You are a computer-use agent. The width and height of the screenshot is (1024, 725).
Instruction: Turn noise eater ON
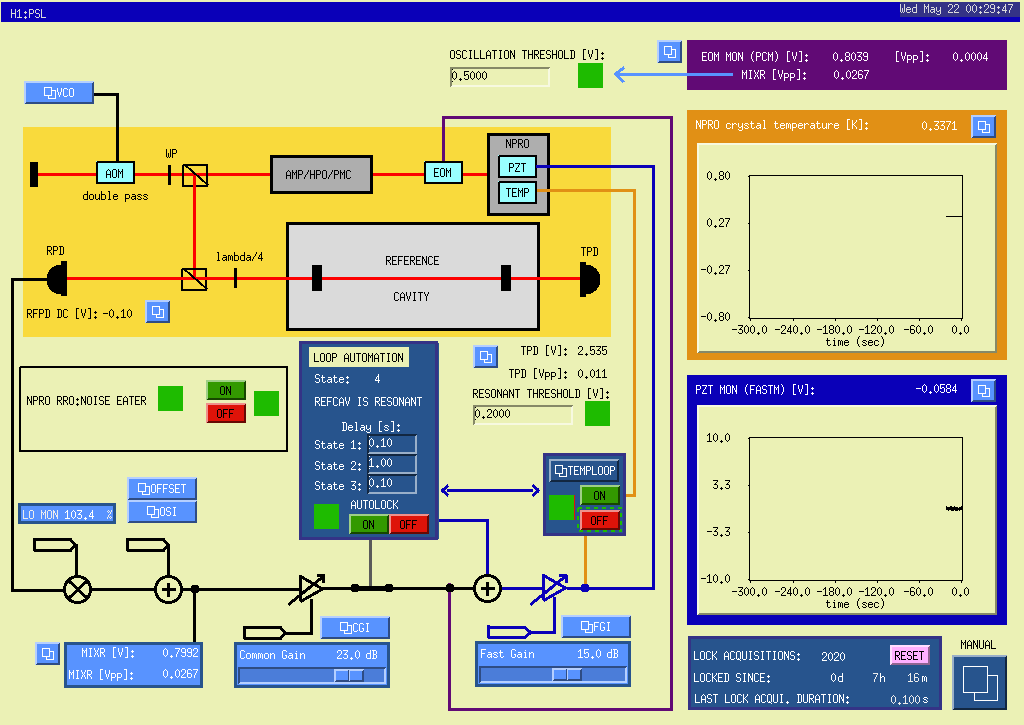coord(226,391)
